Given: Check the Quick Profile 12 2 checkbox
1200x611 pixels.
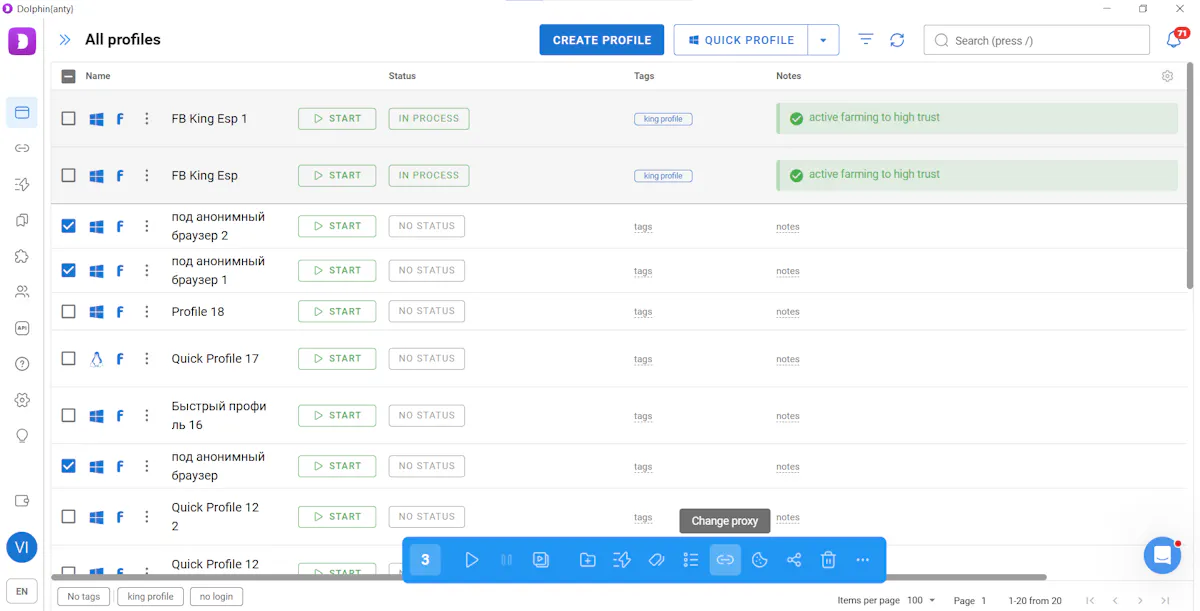Looking at the screenshot, I should tap(68, 517).
